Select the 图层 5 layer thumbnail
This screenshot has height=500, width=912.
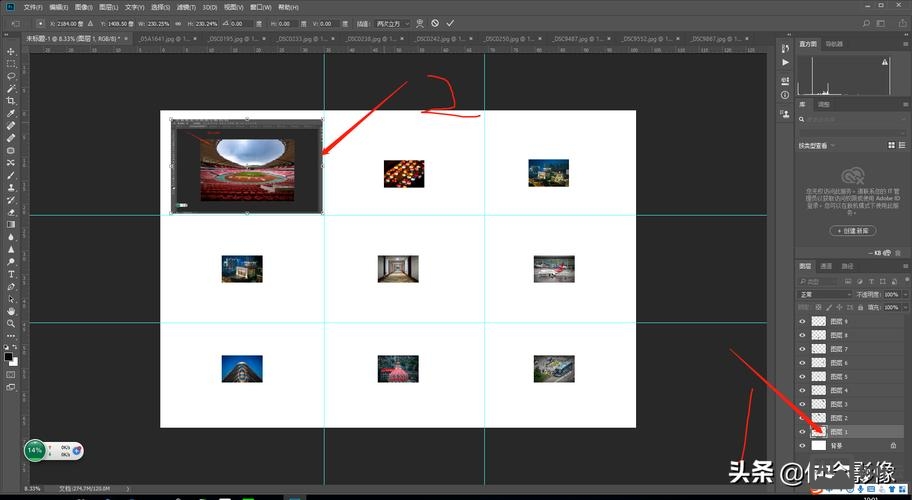tap(819, 376)
